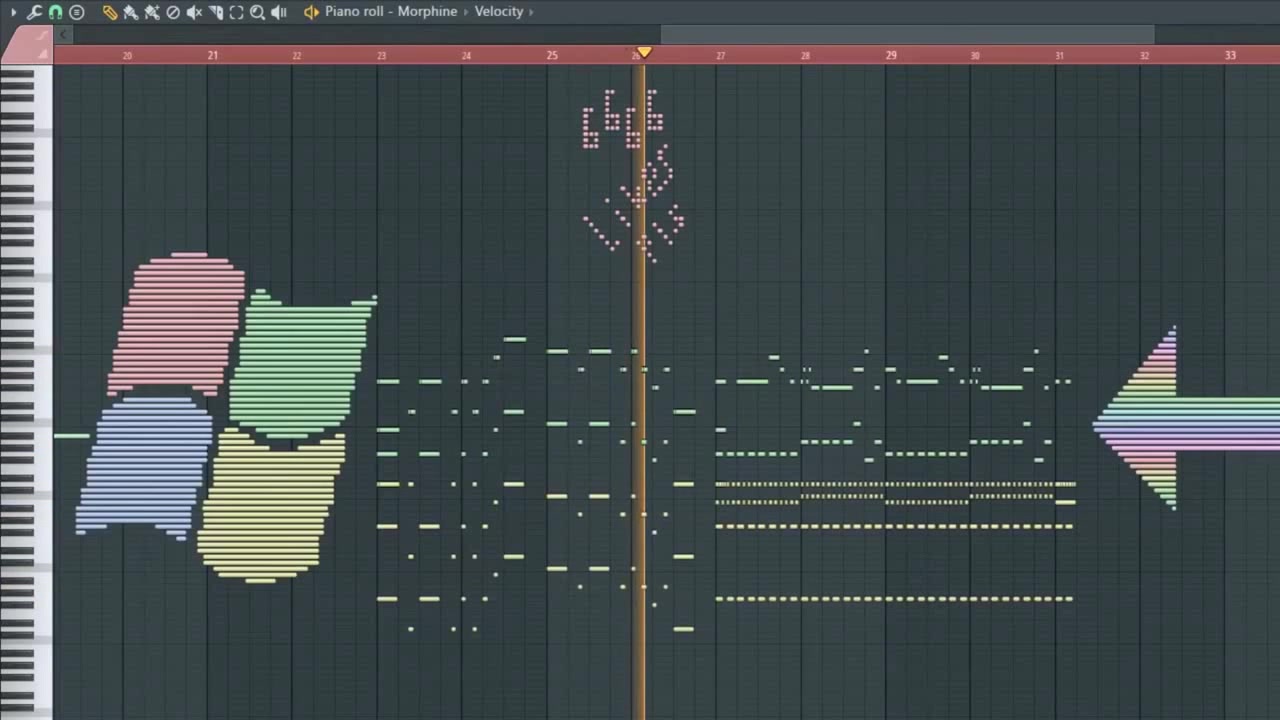Enable the detached piano roll indicator
1280x720 pixels.
tap(311, 11)
